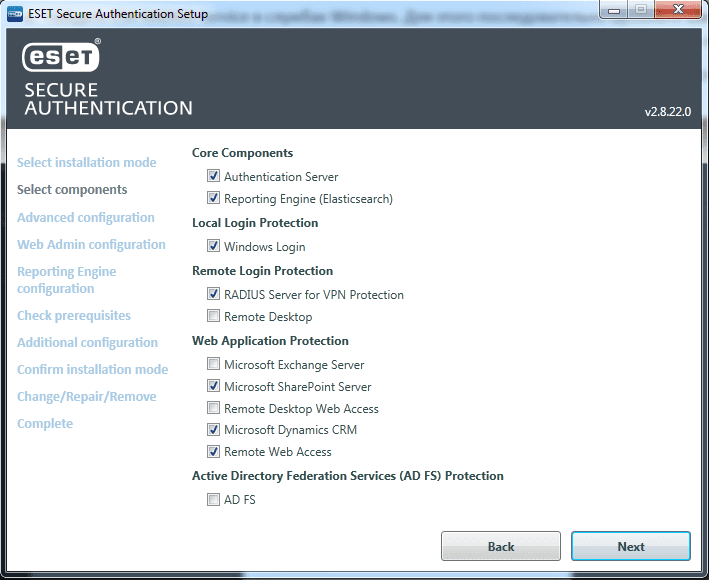Image resolution: width=709 pixels, height=580 pixels.
Task: Go to Additional configuration step
Action: pyautogui.click(x=87, y=343)
